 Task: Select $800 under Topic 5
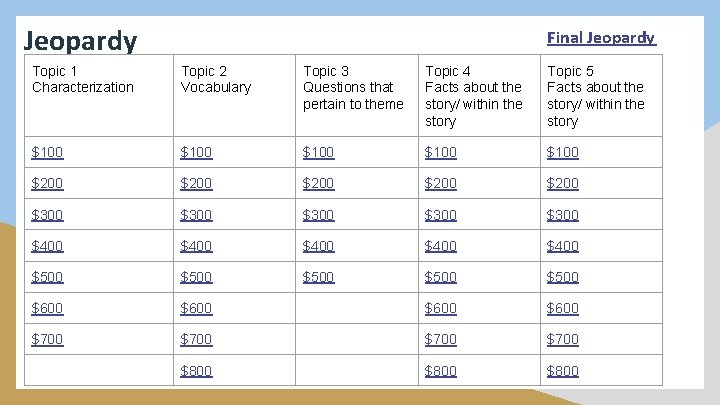click(x=562, y=371)
